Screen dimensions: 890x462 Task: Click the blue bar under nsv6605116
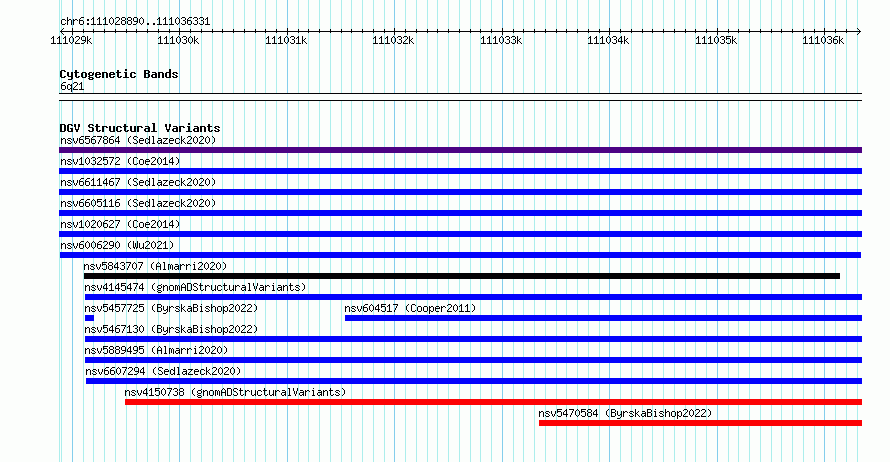coord(460,213)
